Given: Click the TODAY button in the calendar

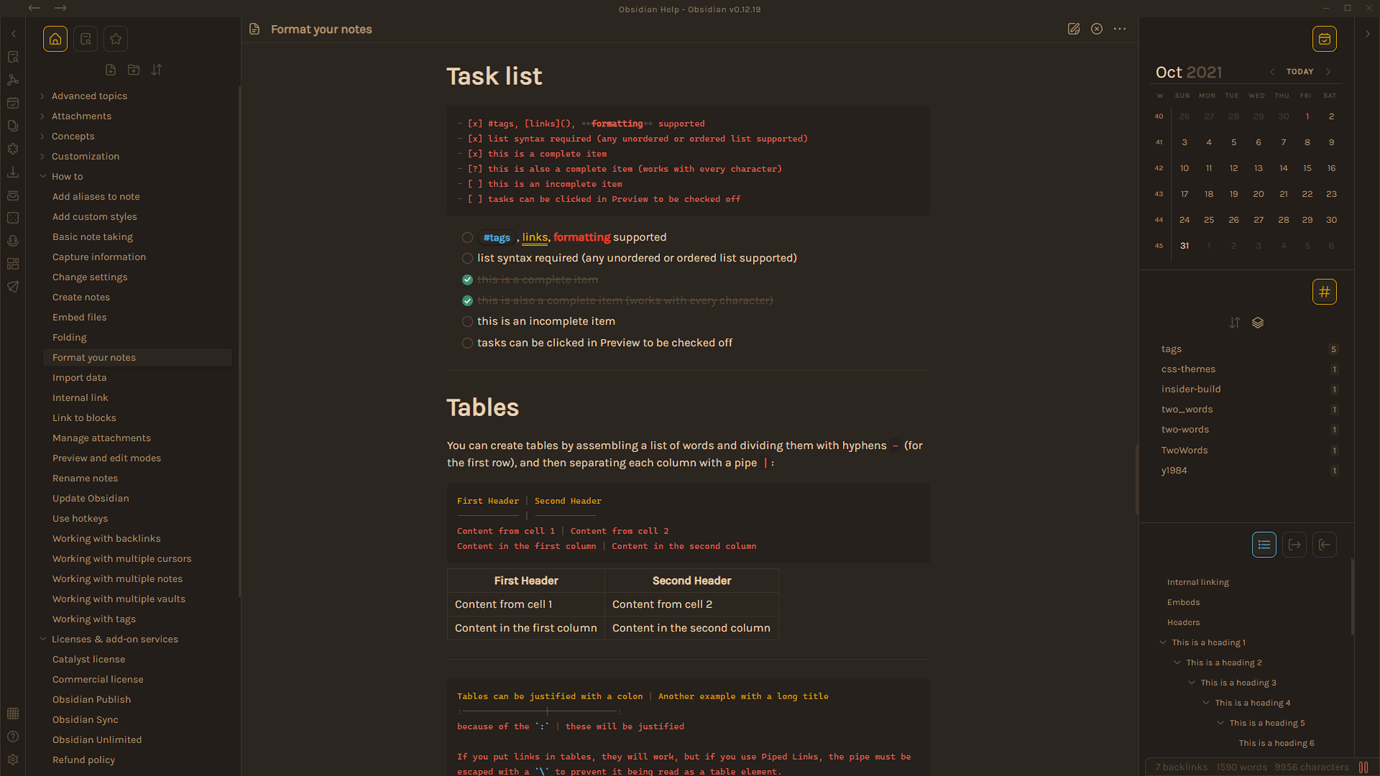Looking at the screenshot, I should click(1300, 72).
